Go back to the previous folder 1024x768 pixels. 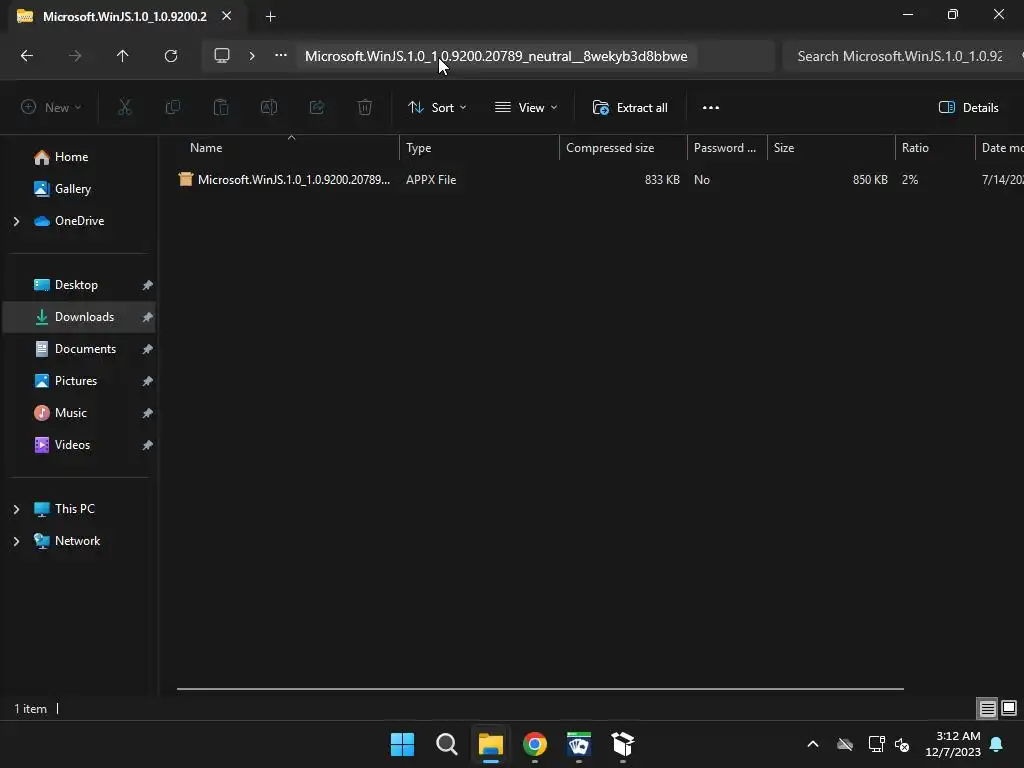coord(27,56)
